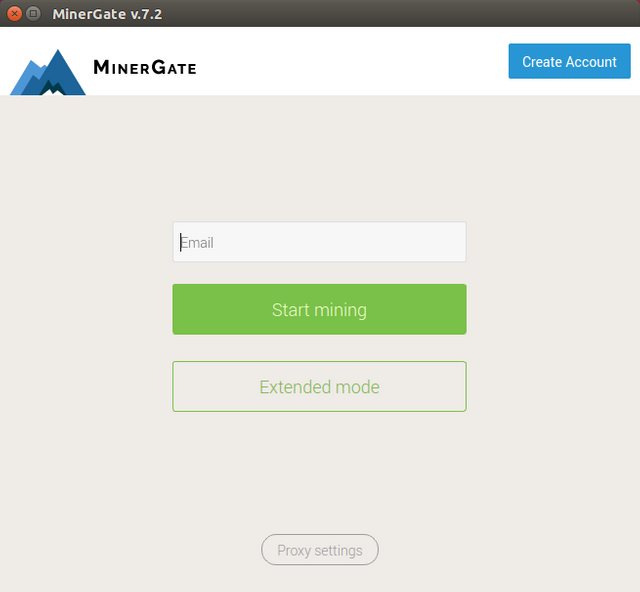This screenshot has width=640, height=592.
Task: Focus the Email input field
Action: 319,242
